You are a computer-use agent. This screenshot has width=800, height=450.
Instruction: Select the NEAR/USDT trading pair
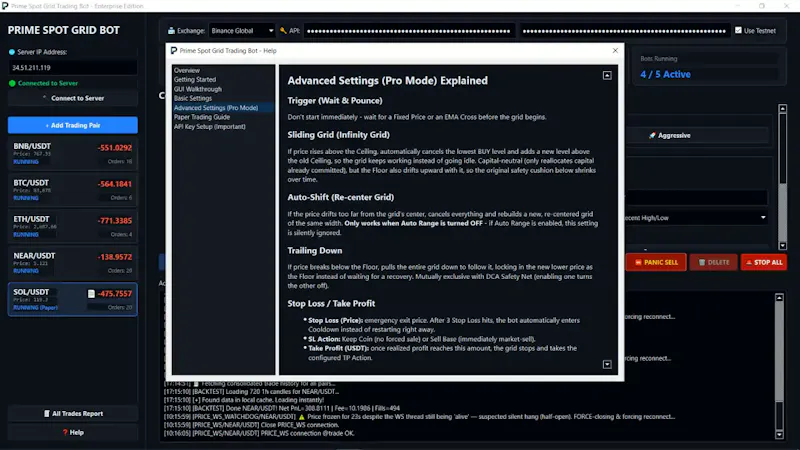pyautogui.click(x=72, y=263)
